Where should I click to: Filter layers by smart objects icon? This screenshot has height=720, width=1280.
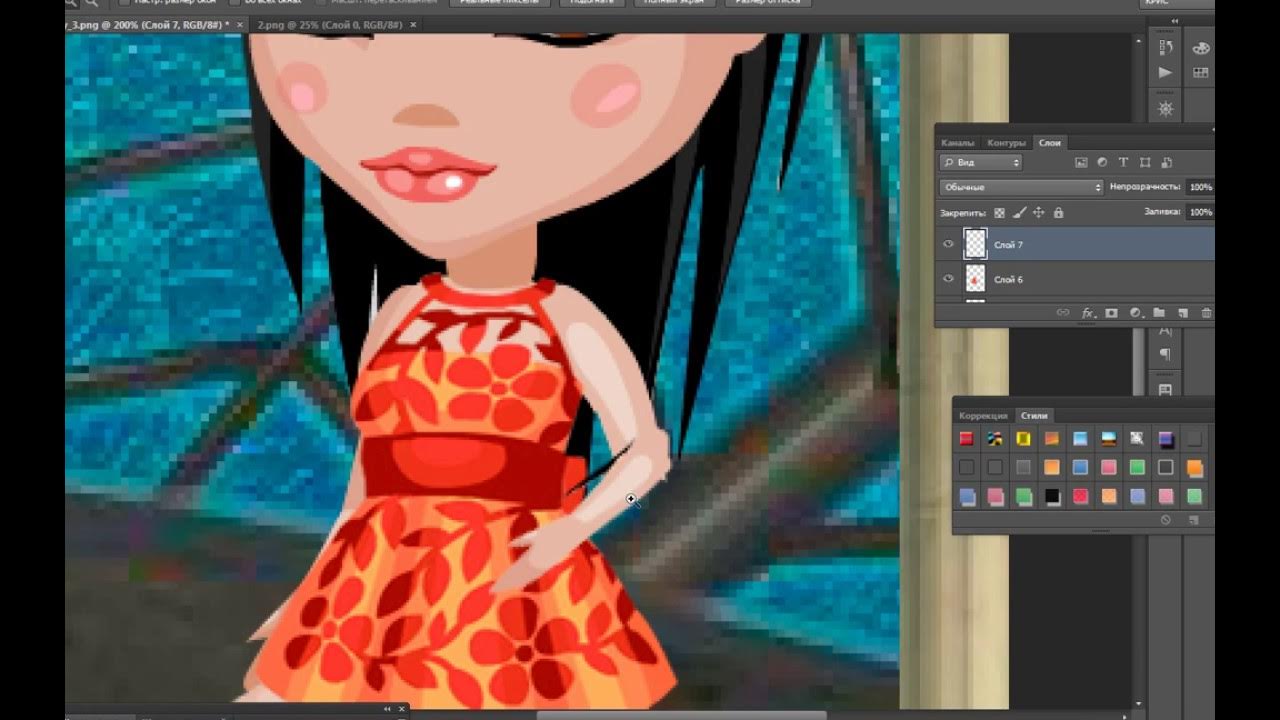pos(1166,162)
